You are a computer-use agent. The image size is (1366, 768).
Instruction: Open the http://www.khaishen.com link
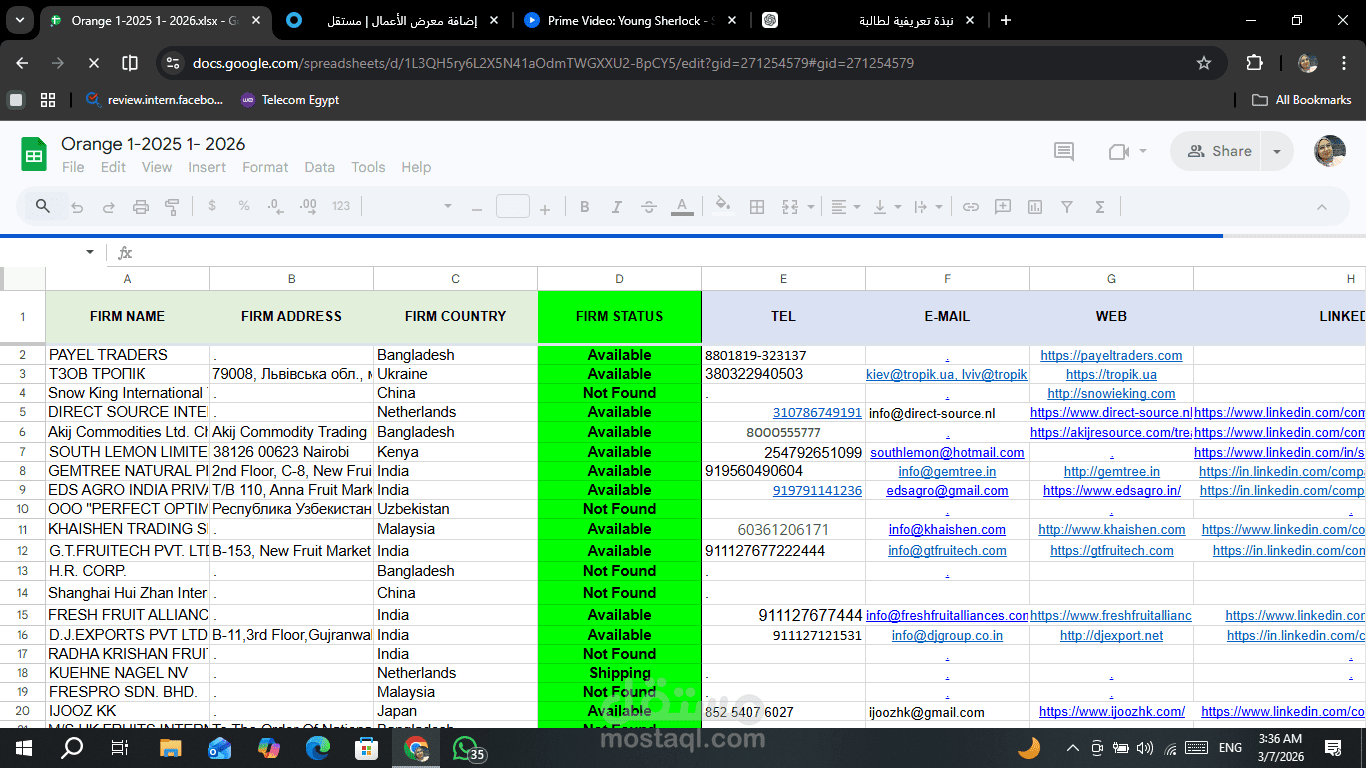pyautogui.click(x=1111, y=529)
